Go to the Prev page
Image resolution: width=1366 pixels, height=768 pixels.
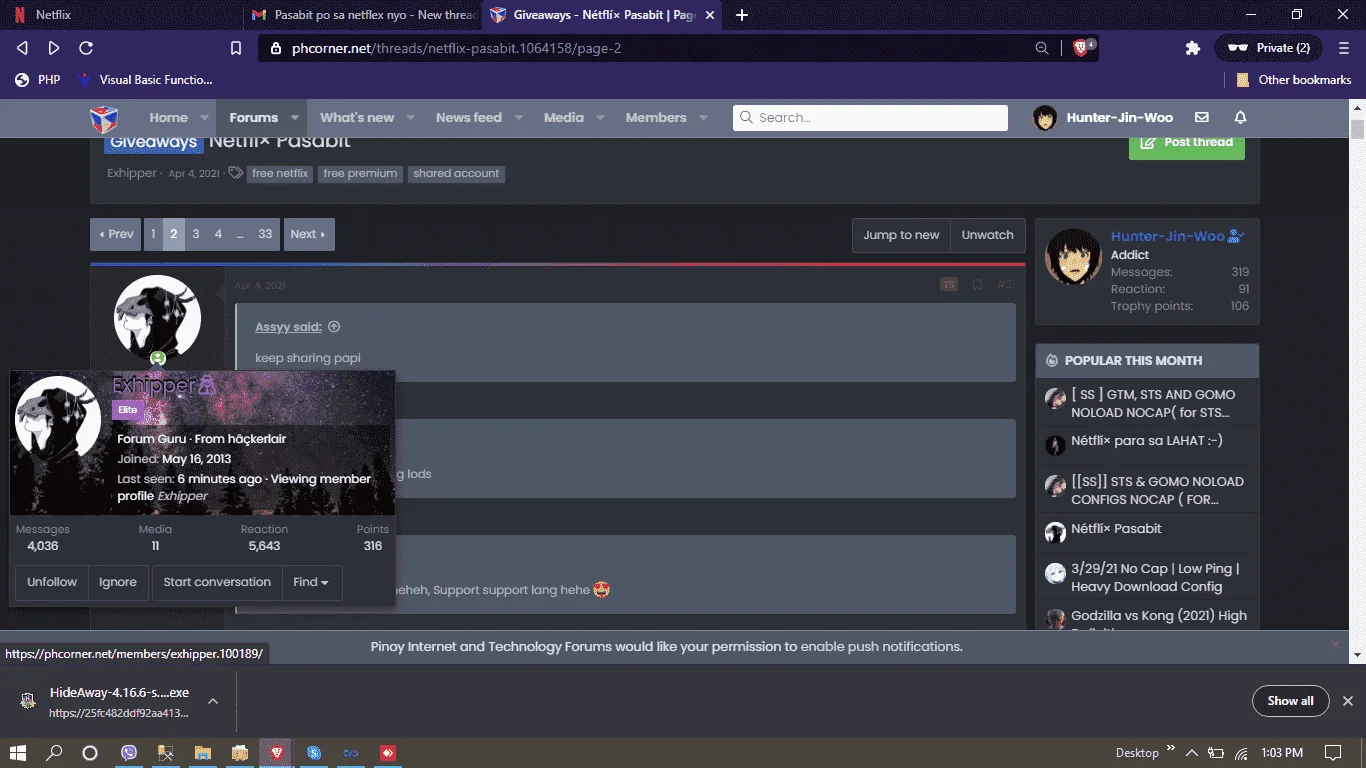click(x=116, y=234)
